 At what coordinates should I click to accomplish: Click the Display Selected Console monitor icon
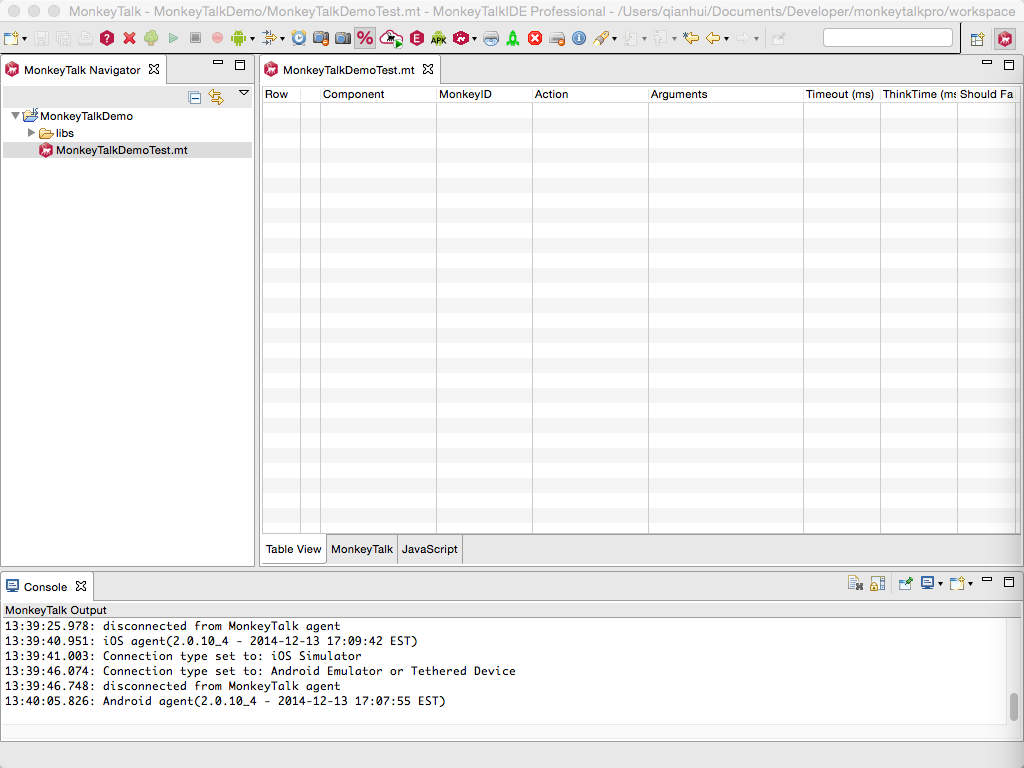927,583
